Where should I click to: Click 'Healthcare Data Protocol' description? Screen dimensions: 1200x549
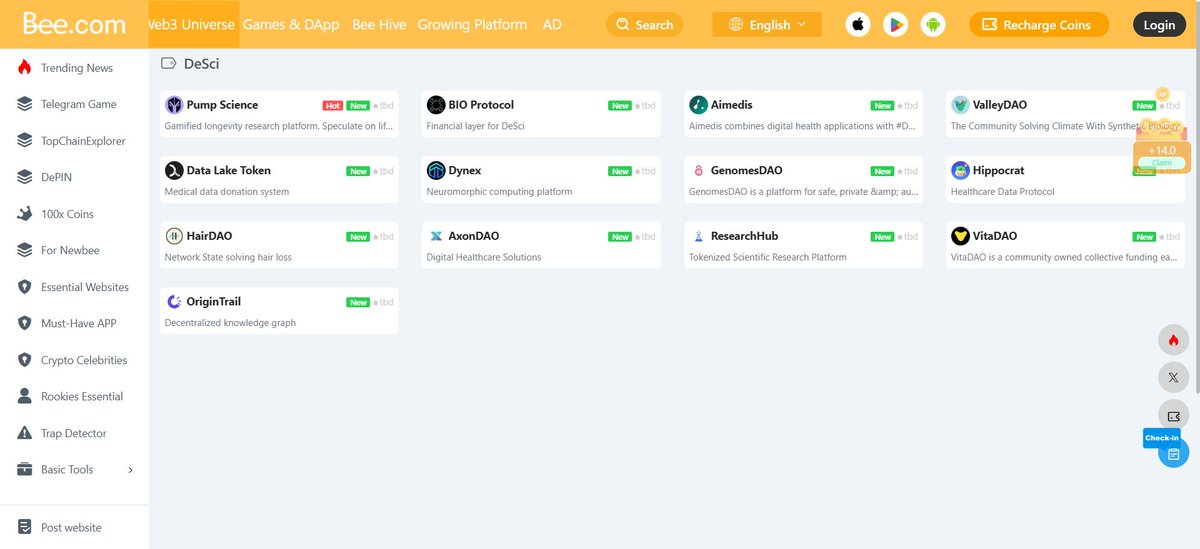tap(1003, 192)
